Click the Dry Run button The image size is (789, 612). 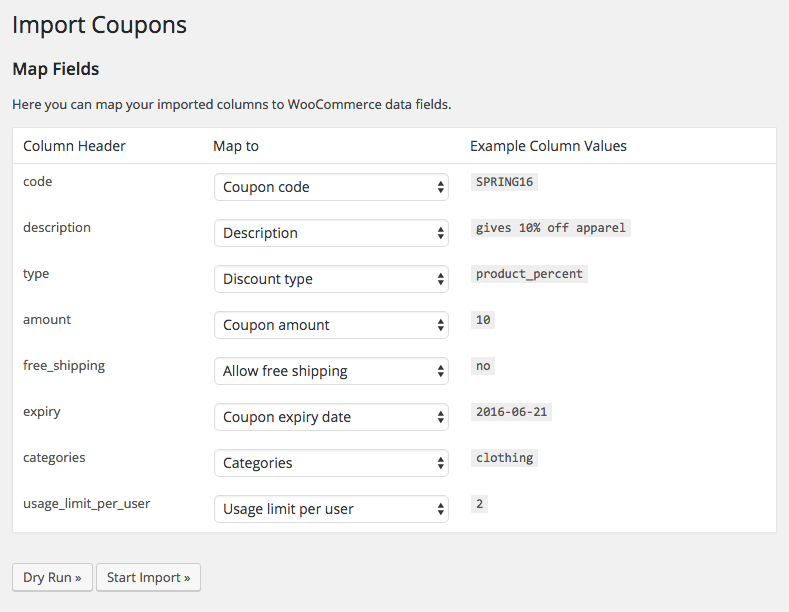[52, 577]
